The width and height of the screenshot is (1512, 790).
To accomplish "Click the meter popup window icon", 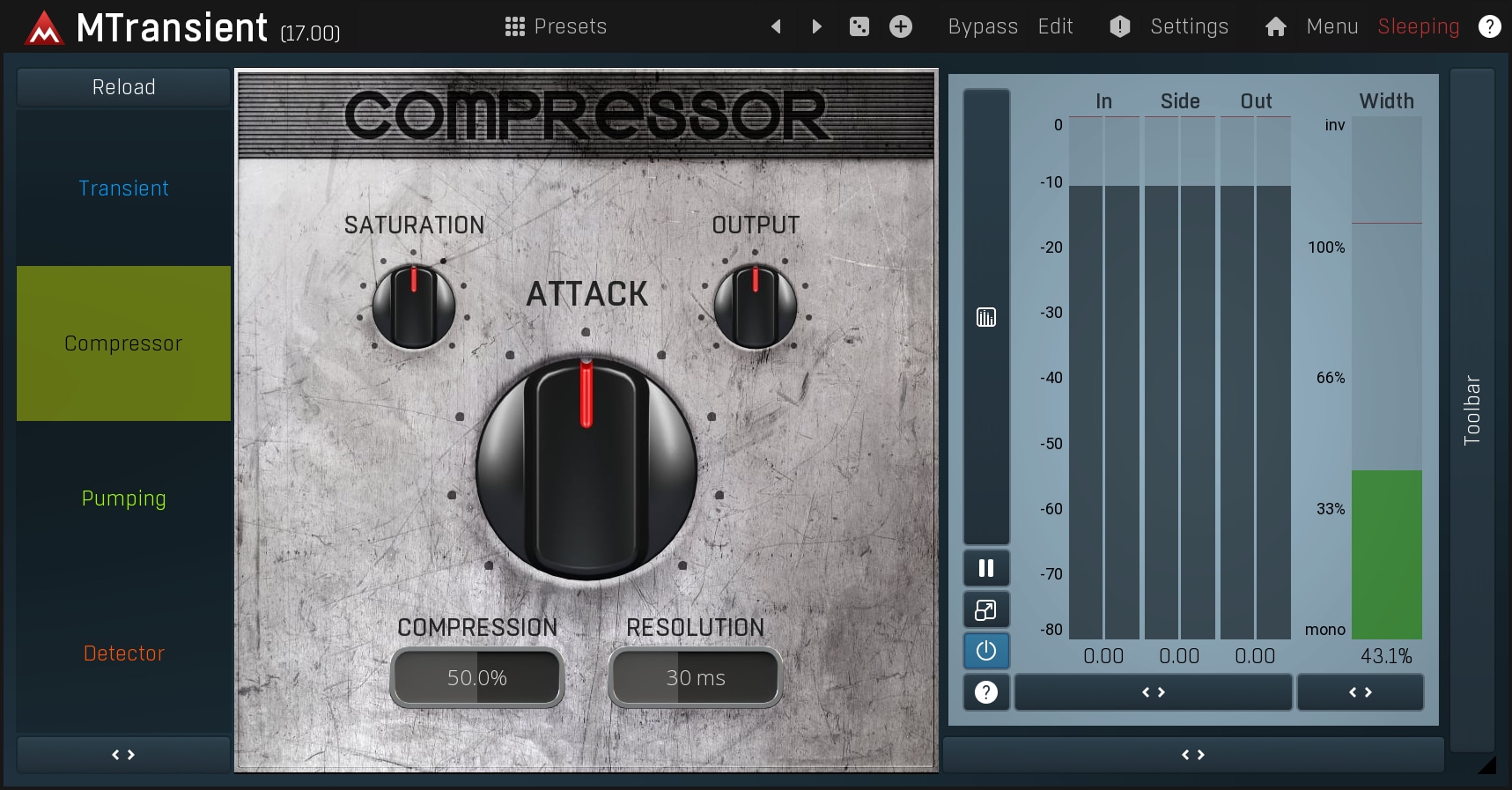I will coord(986,609).
